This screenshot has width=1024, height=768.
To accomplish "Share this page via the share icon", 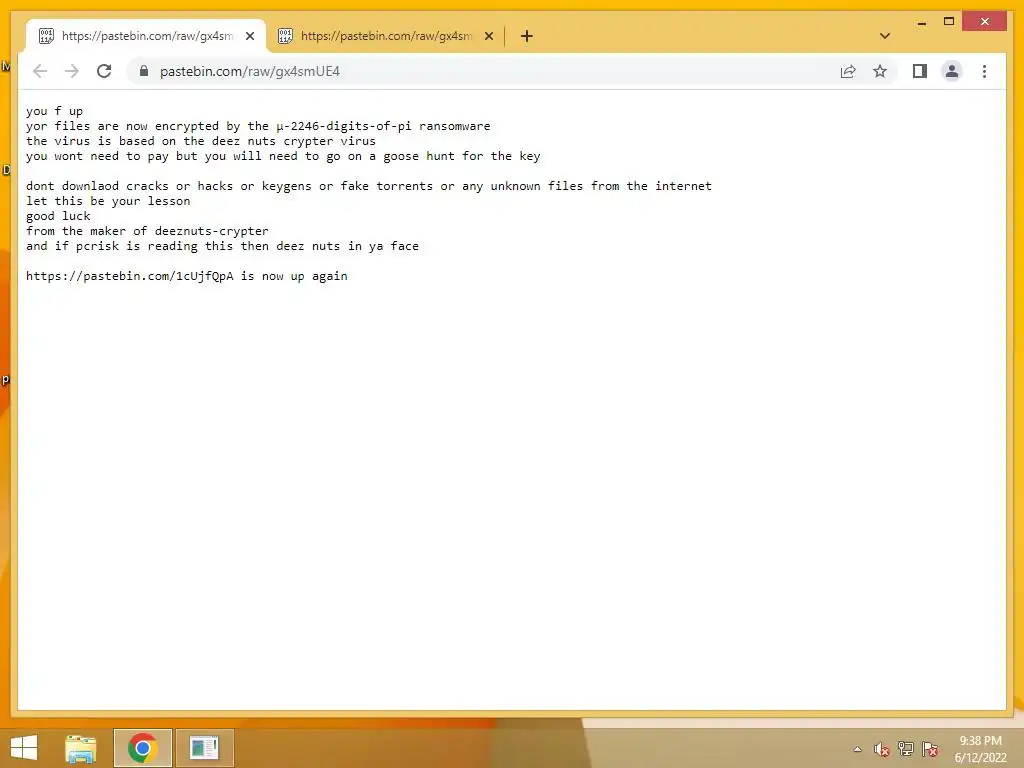I will 848,71.
